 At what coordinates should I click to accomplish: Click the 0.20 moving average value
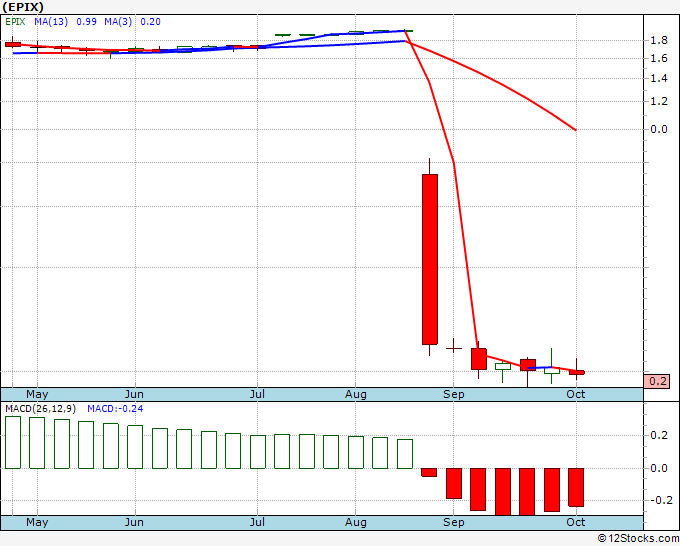(x=150, y=22)
